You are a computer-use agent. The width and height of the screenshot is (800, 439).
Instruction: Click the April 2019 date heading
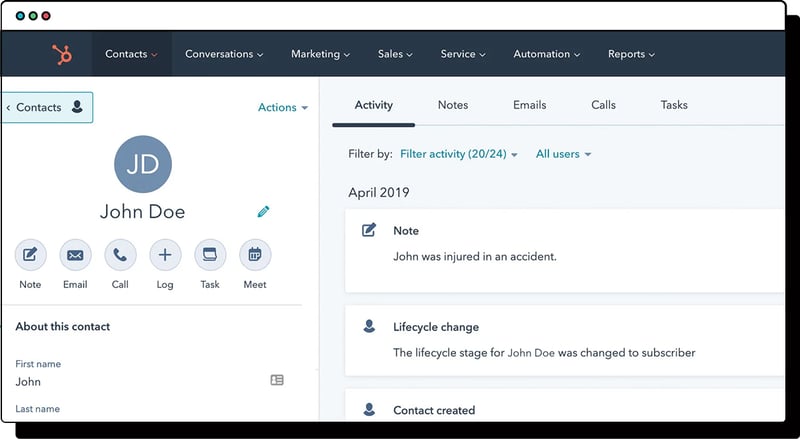click(x=379, y=192)
